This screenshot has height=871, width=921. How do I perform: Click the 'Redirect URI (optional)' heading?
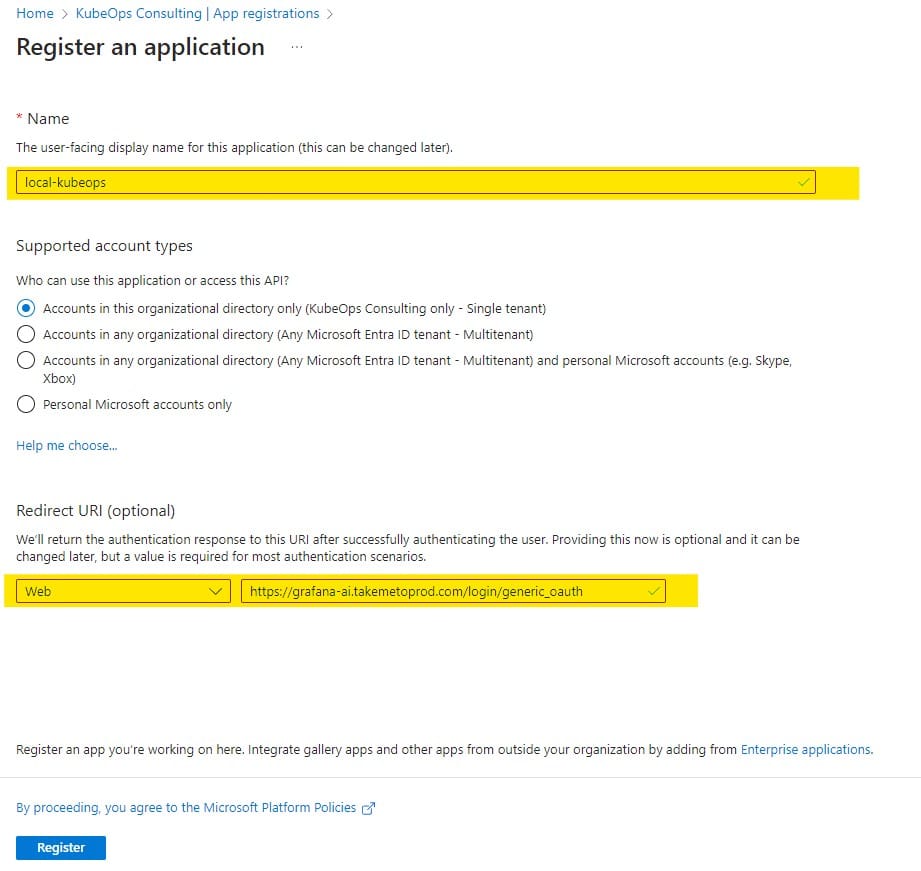coord(95,510)
